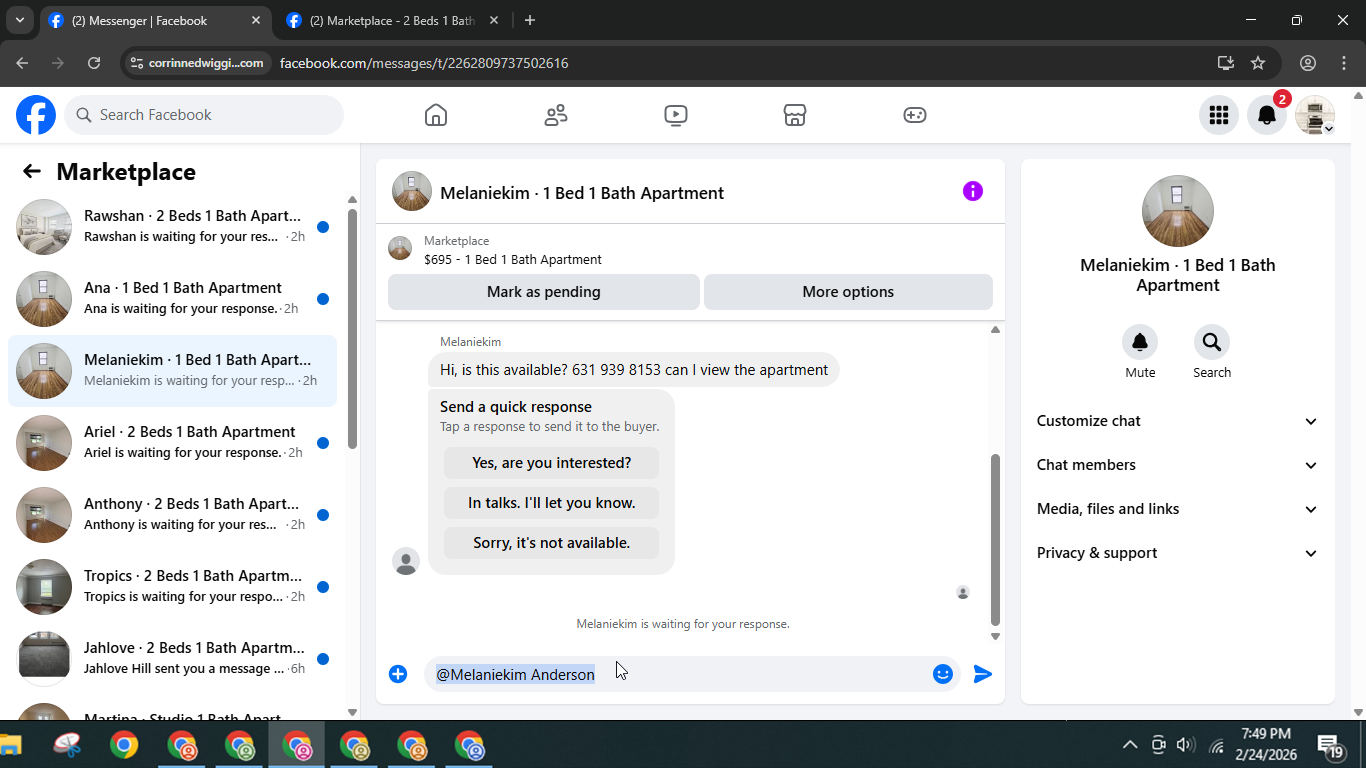
Task: Click the large listing thumbnail in right panel
Action: tap(1178, 211)
